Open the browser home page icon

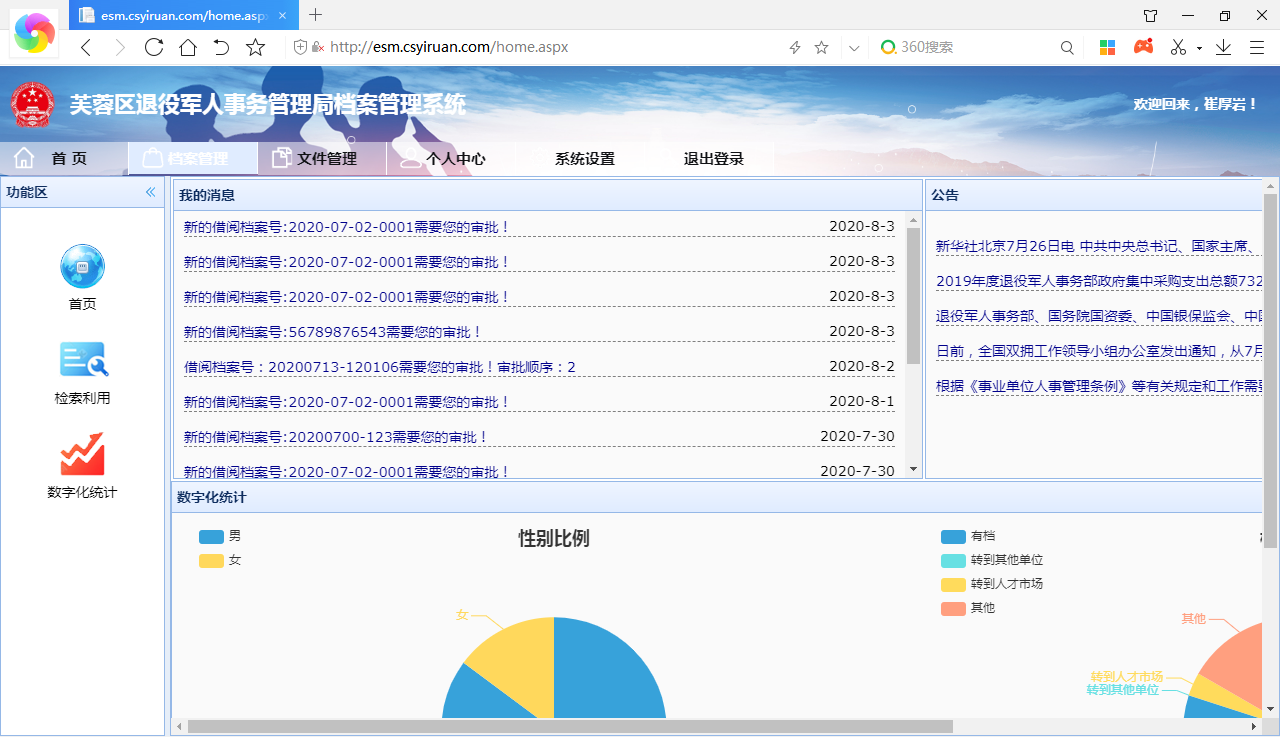(188, 47)
